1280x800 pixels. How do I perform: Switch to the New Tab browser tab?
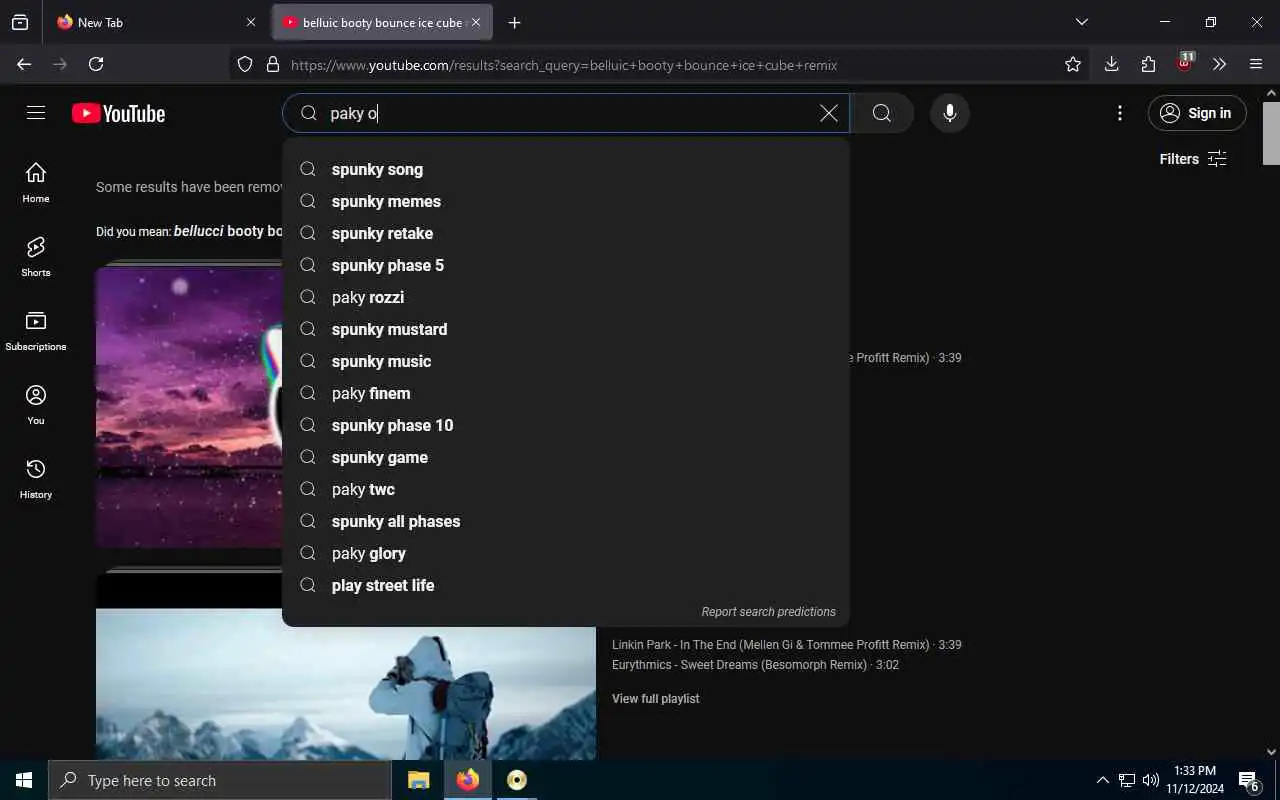[154, 22]
